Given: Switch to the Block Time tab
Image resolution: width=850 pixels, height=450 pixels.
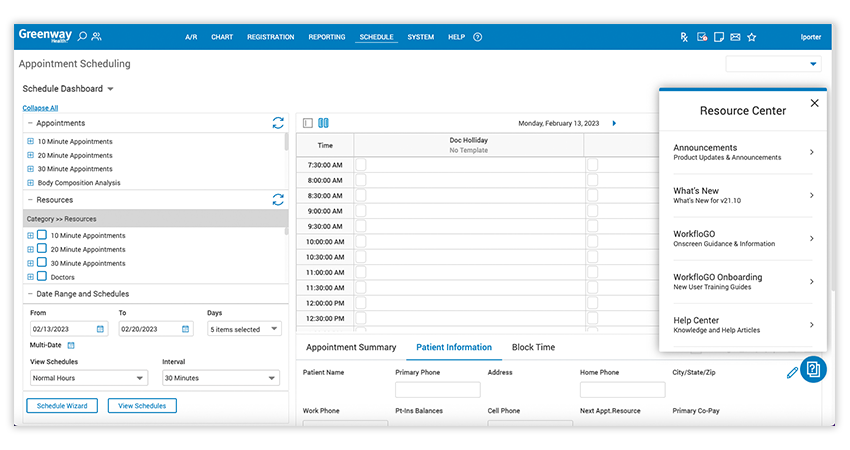Looking at the screenshot, I should coord(533,347).
